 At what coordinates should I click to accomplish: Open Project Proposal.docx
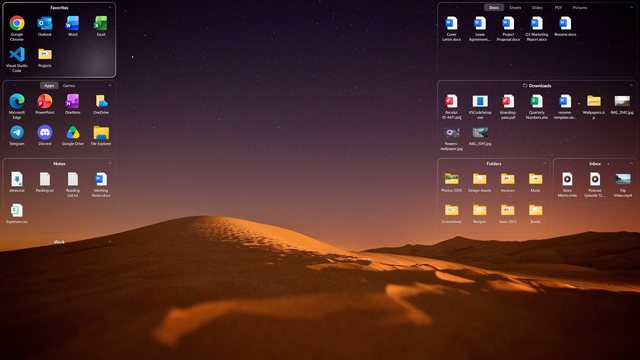coord(508,24)
